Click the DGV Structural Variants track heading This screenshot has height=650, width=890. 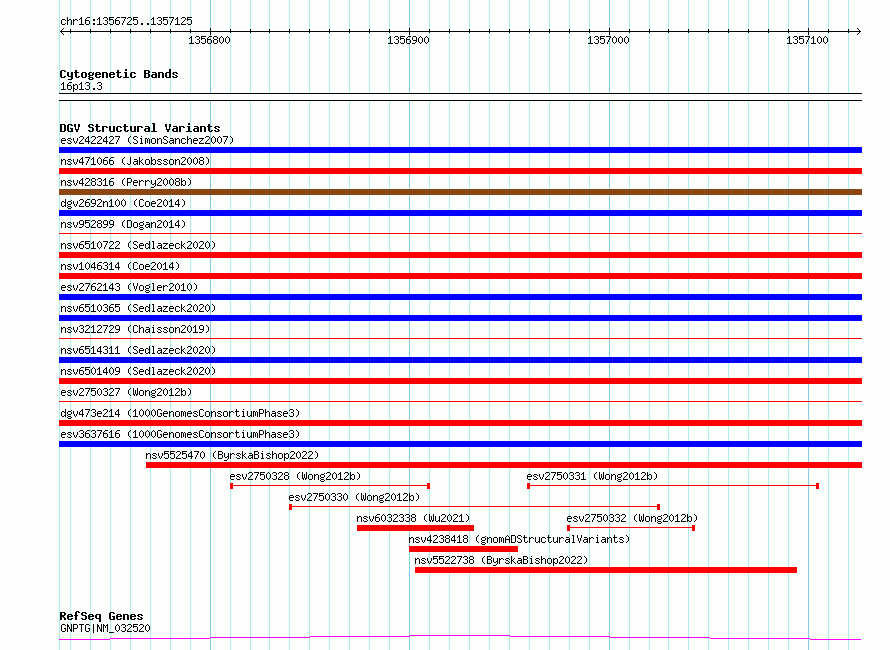pos(139,128)
